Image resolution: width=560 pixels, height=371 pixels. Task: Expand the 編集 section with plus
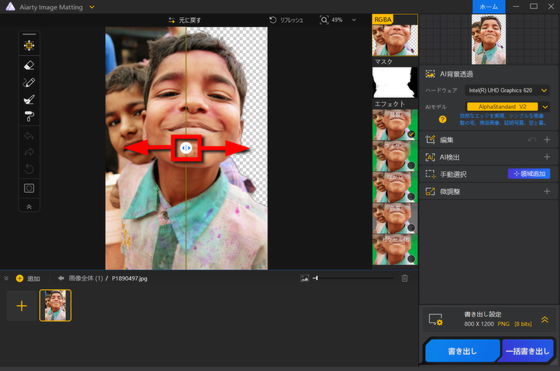[547, 140]
